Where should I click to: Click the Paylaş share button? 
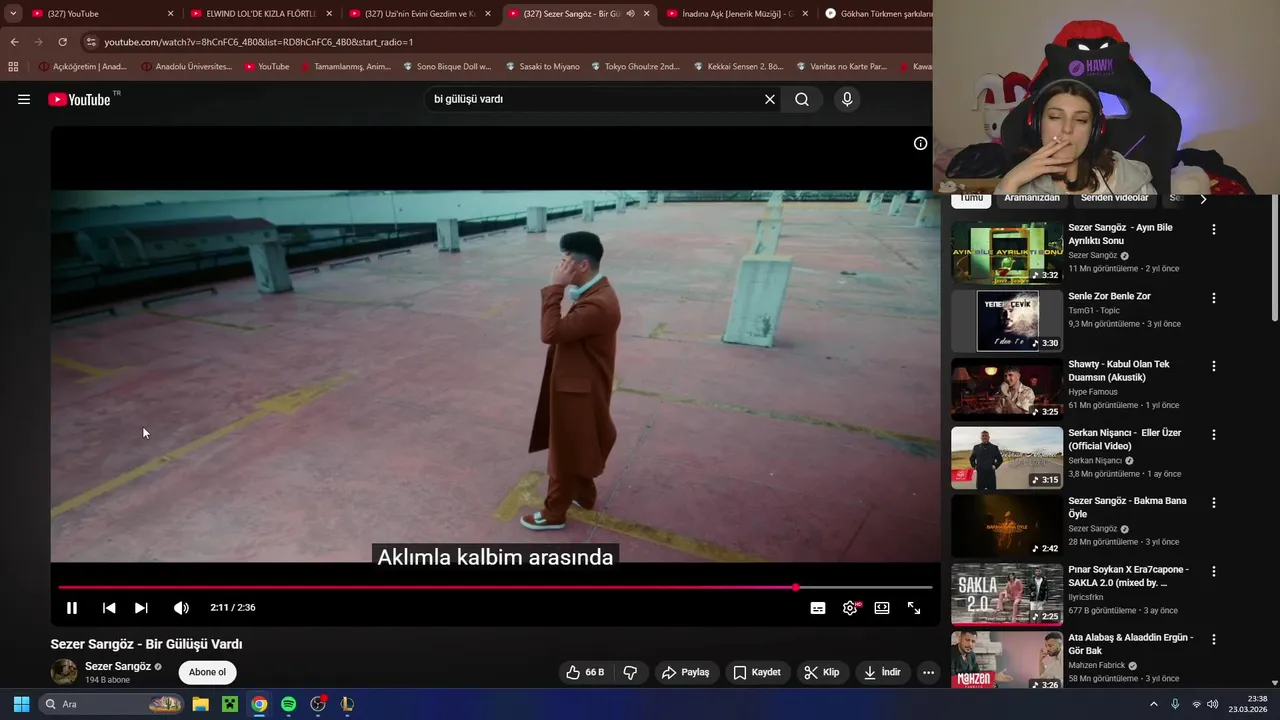click(x=686, y=672)
